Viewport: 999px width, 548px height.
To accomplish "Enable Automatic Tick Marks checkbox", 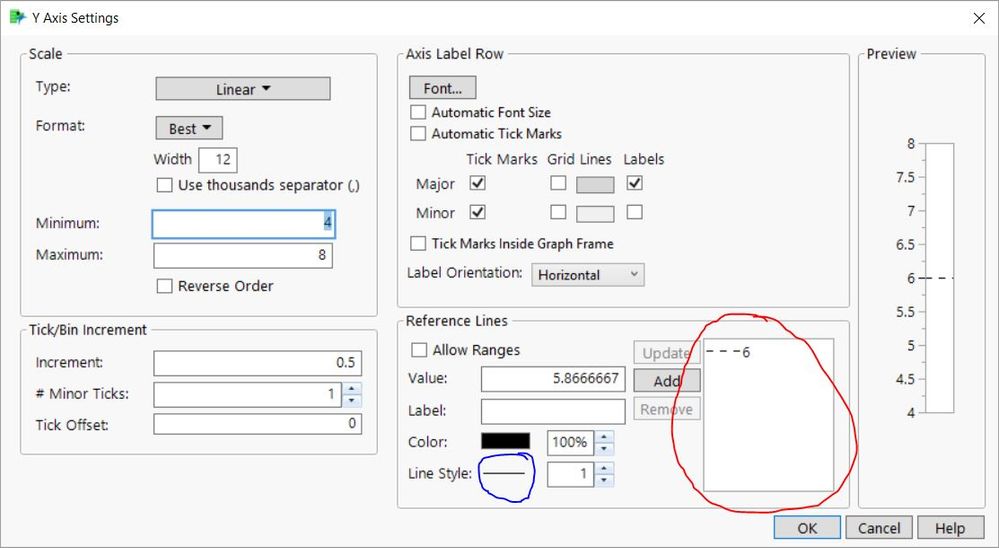I will (418, 134).
